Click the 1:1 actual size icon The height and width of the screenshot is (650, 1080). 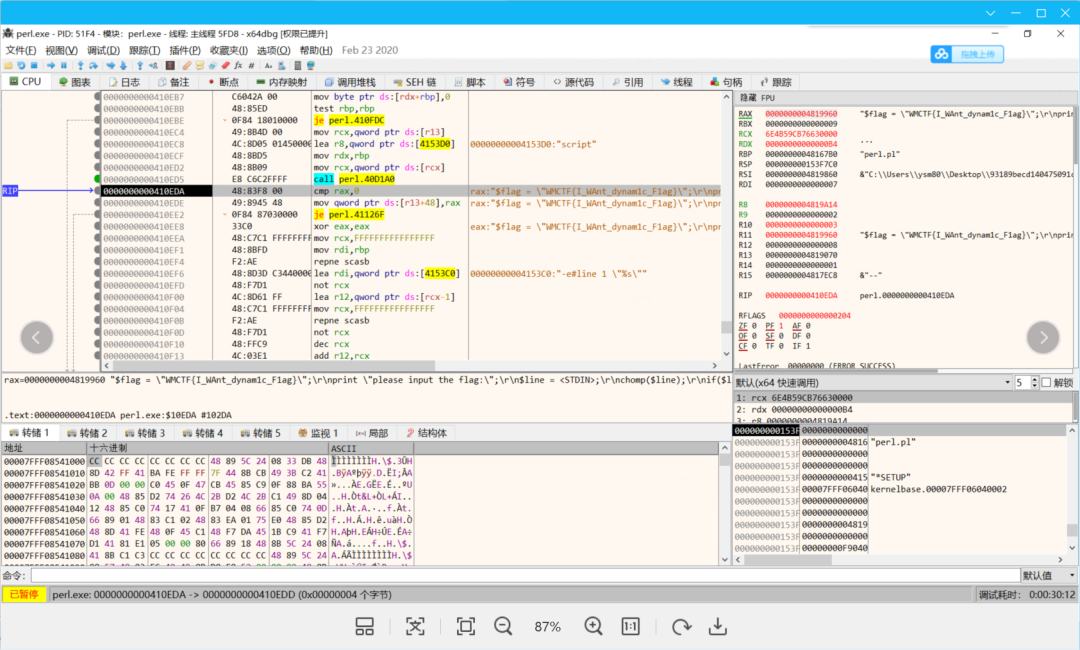(x=631, y=626)
